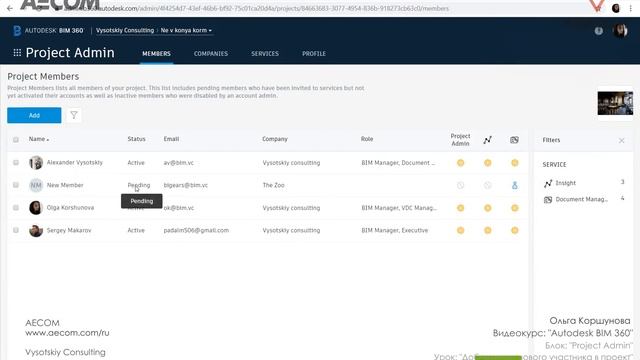
Task: Click The Zoo company cell
Action: tap(273, 185)
